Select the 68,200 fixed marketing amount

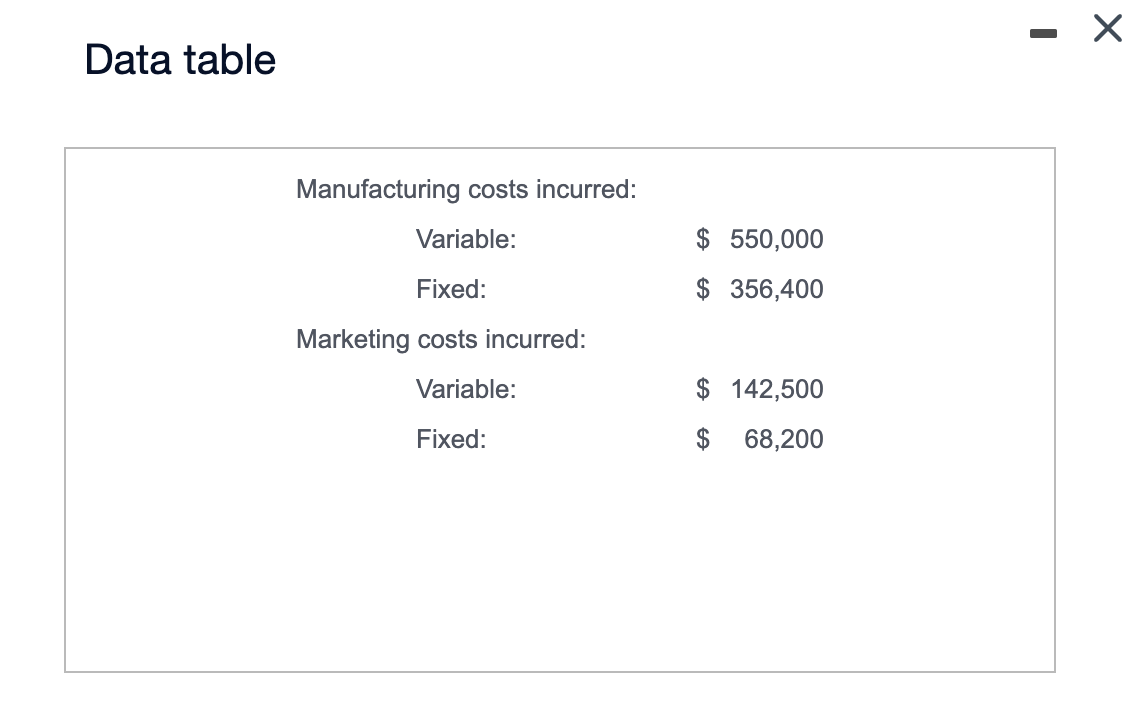tap(784, 439)
